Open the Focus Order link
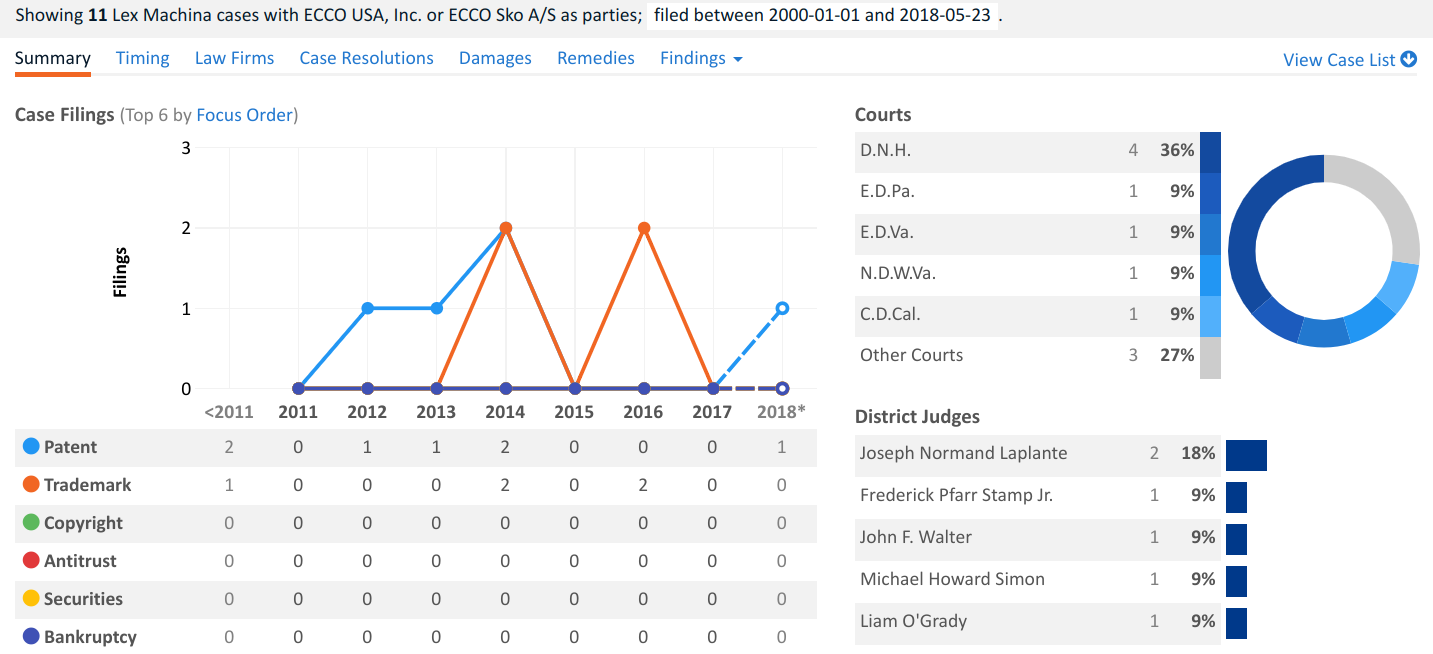 pyautogui.click(x=244, y=115)
